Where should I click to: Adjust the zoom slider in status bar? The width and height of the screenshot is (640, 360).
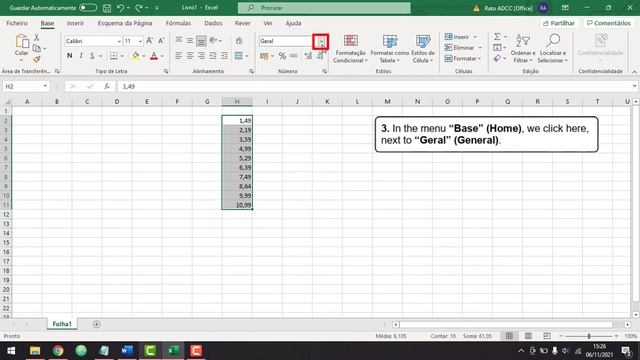click(x=589, y=336)
